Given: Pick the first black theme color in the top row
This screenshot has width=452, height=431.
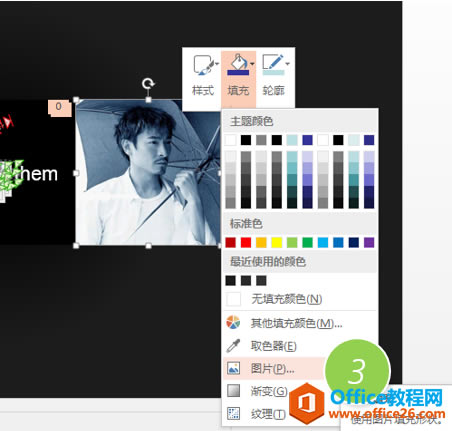Looking at the screenshot, I should [246, 140].
